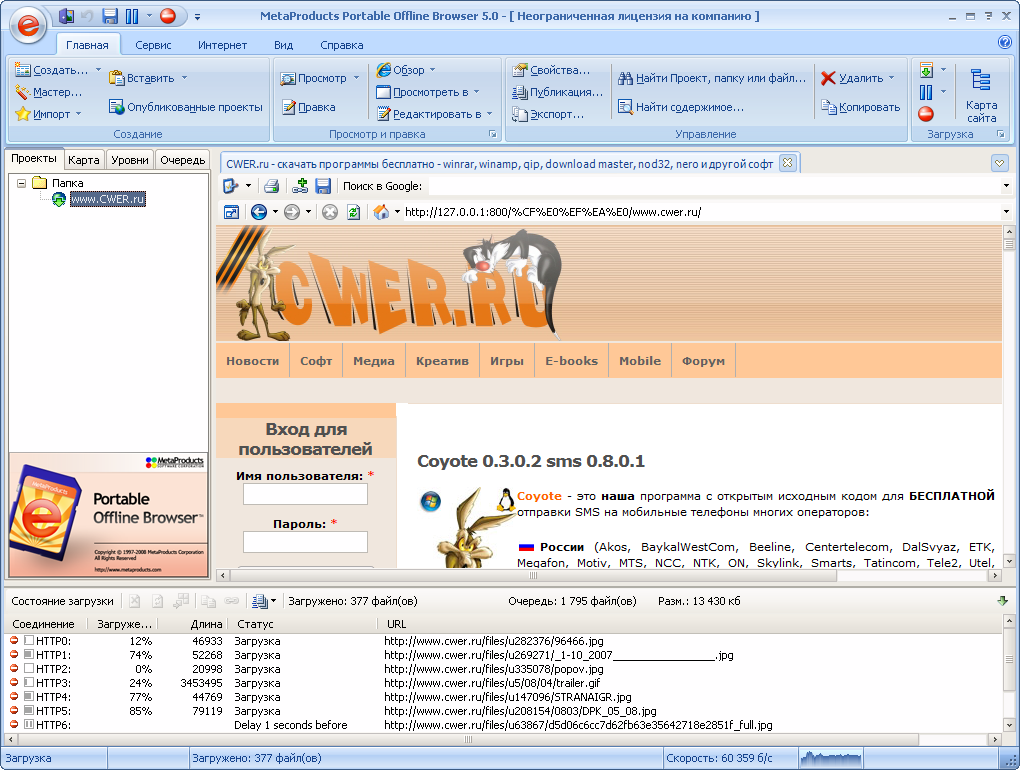This screenshot has height=770, width=1020.
Task: Click the save floppy icon in browser toolbar
Action: click(x=323, y=186)
